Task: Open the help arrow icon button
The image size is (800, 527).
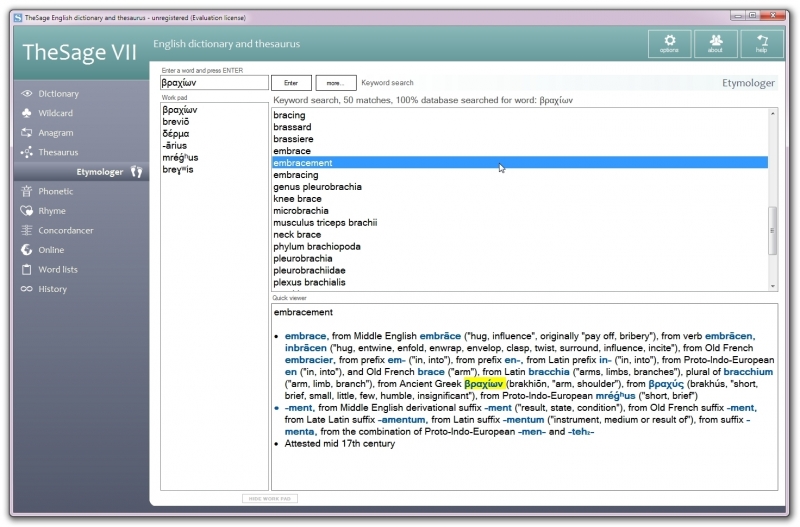Action: 762,43
